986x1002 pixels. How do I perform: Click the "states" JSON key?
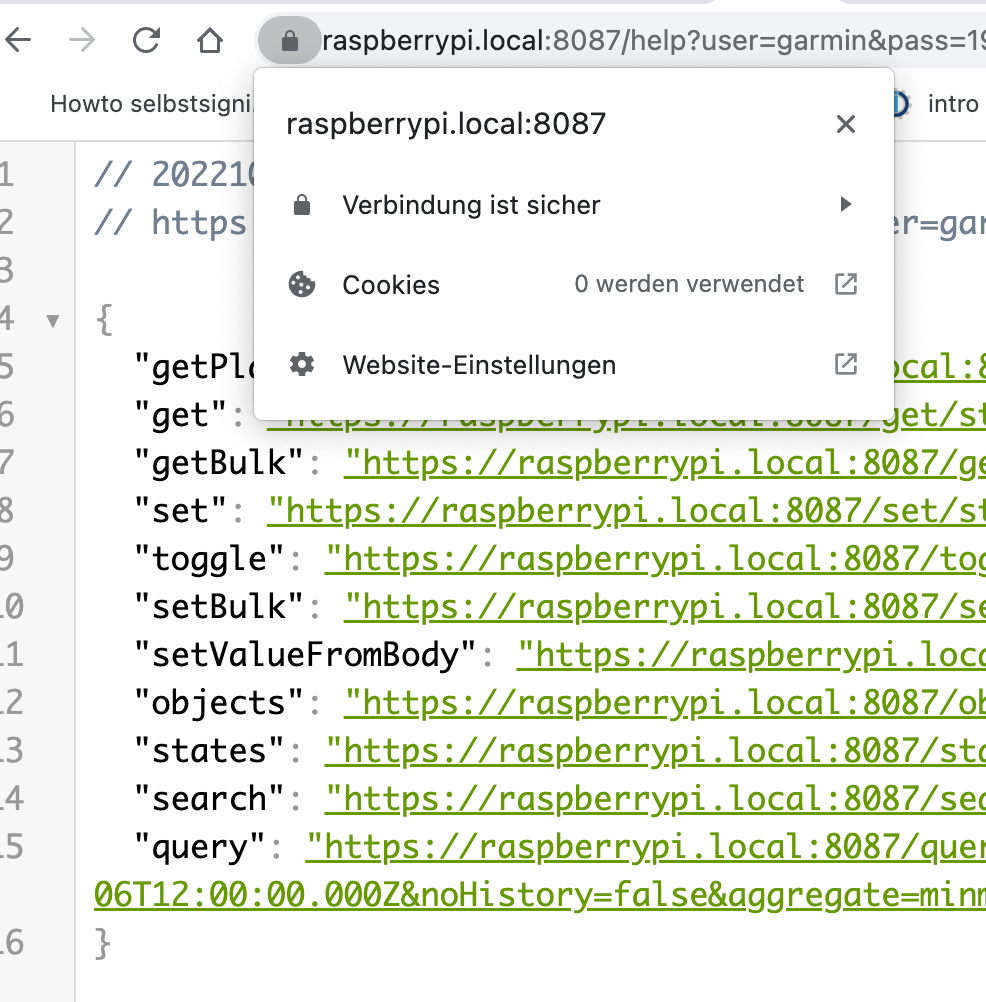(x=209, y=750)
